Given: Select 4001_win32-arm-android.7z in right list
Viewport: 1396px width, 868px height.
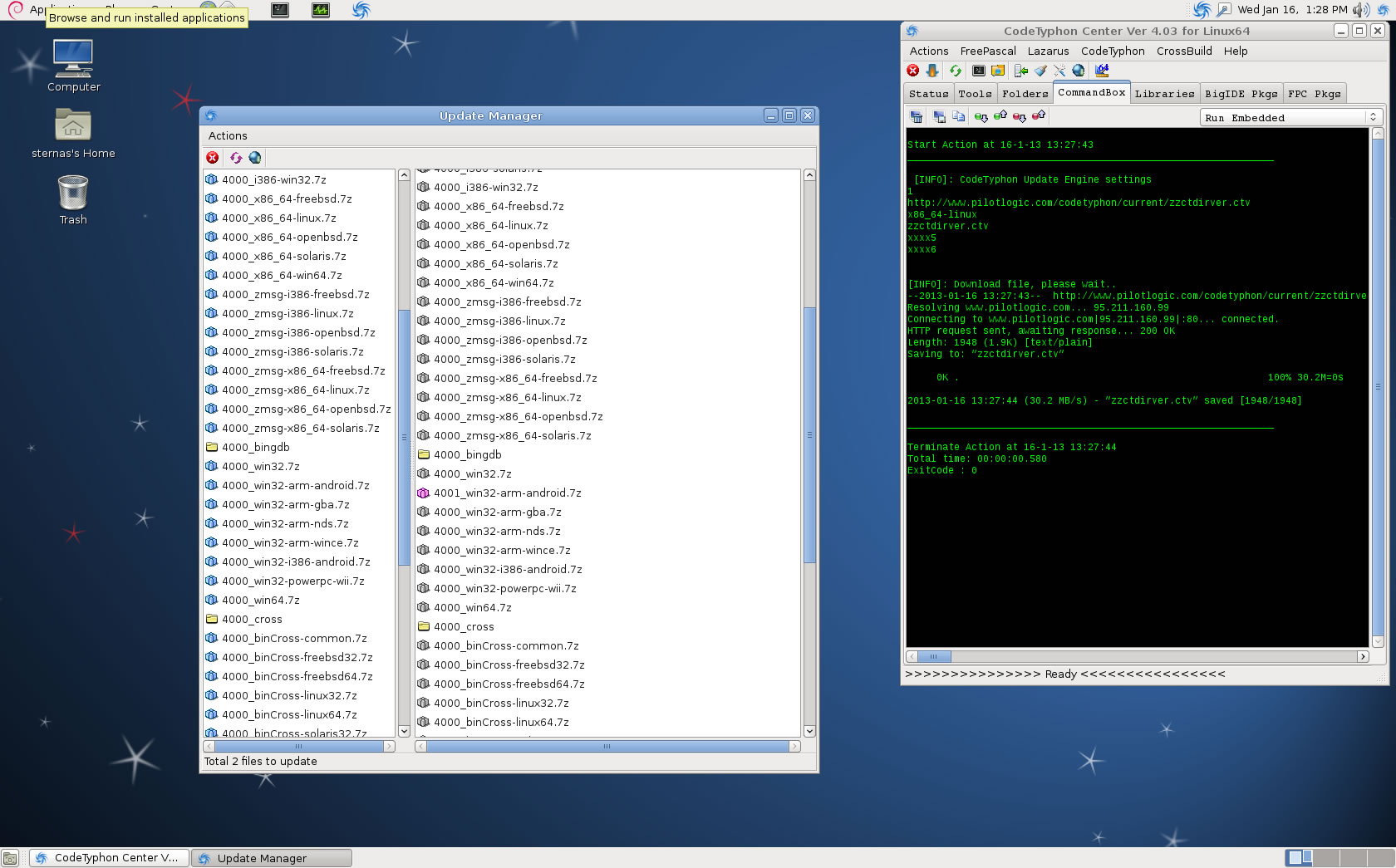Looking at the screenshot, I should point(507,493).
